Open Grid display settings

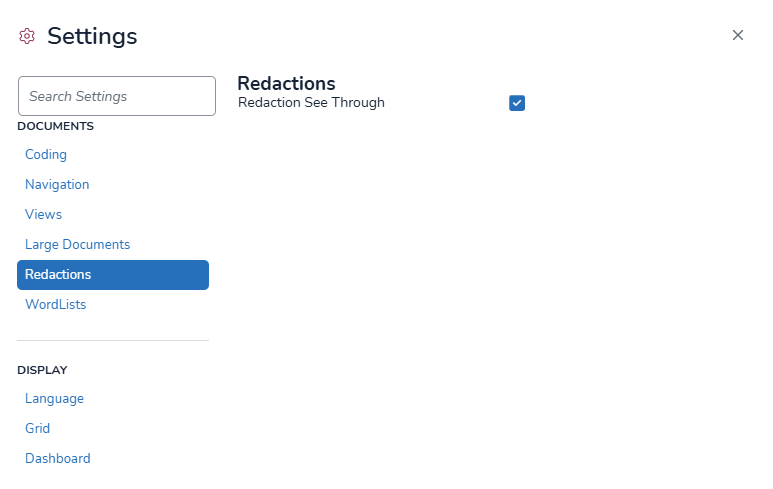tap(37, 429)
